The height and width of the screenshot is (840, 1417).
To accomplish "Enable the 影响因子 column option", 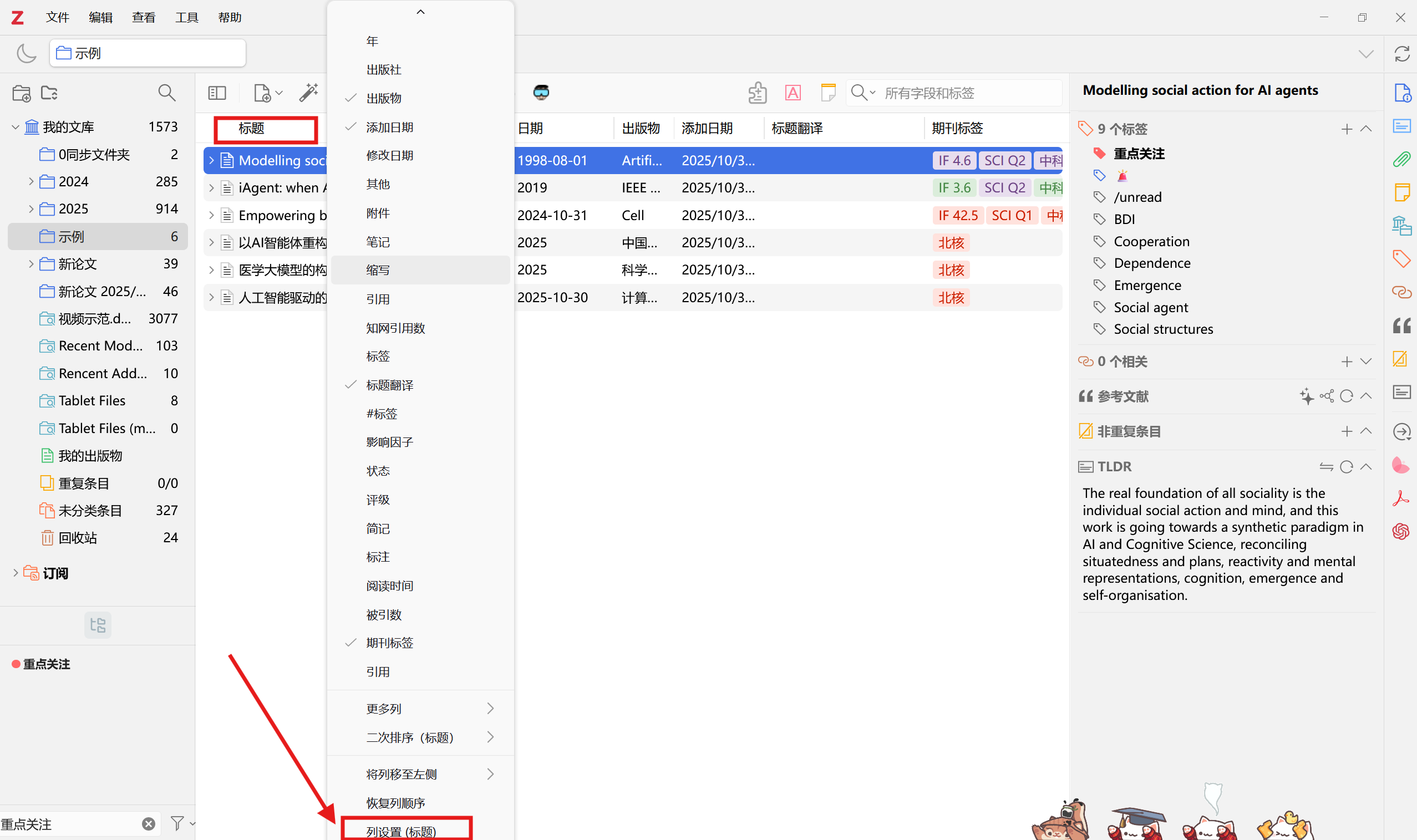I will click(389, 442).
